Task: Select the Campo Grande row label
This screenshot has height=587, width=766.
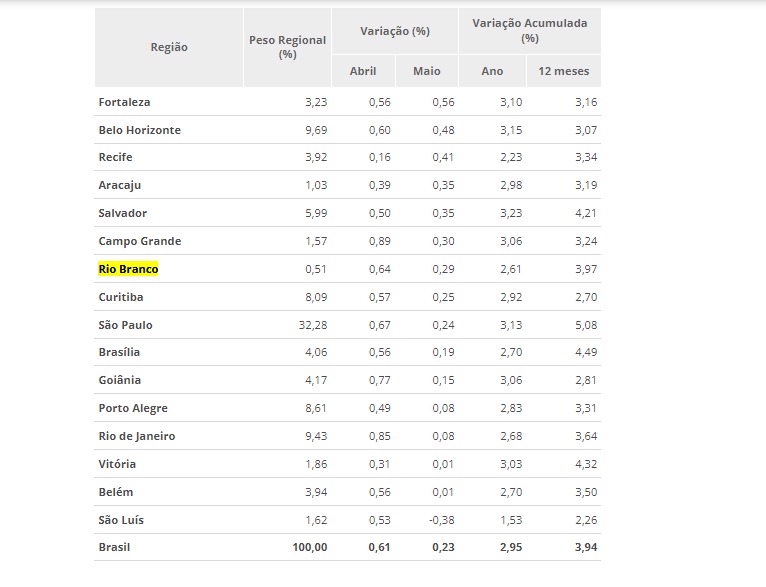Action: [139, 241]
